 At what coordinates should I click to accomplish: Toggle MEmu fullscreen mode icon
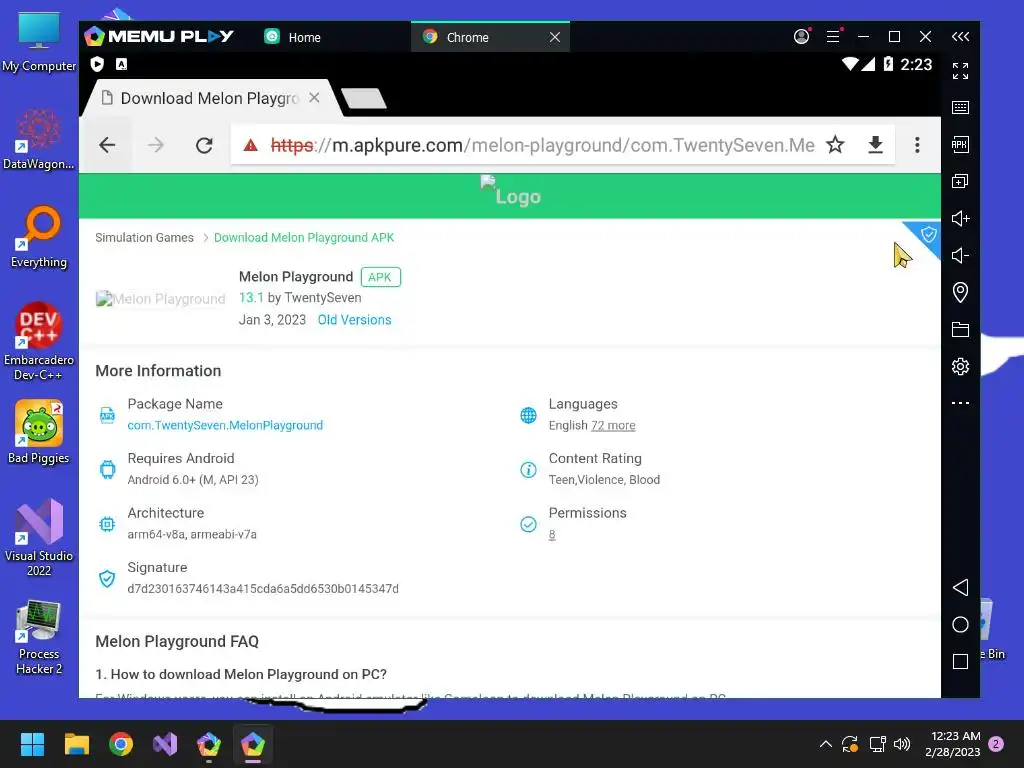(960, 71)
